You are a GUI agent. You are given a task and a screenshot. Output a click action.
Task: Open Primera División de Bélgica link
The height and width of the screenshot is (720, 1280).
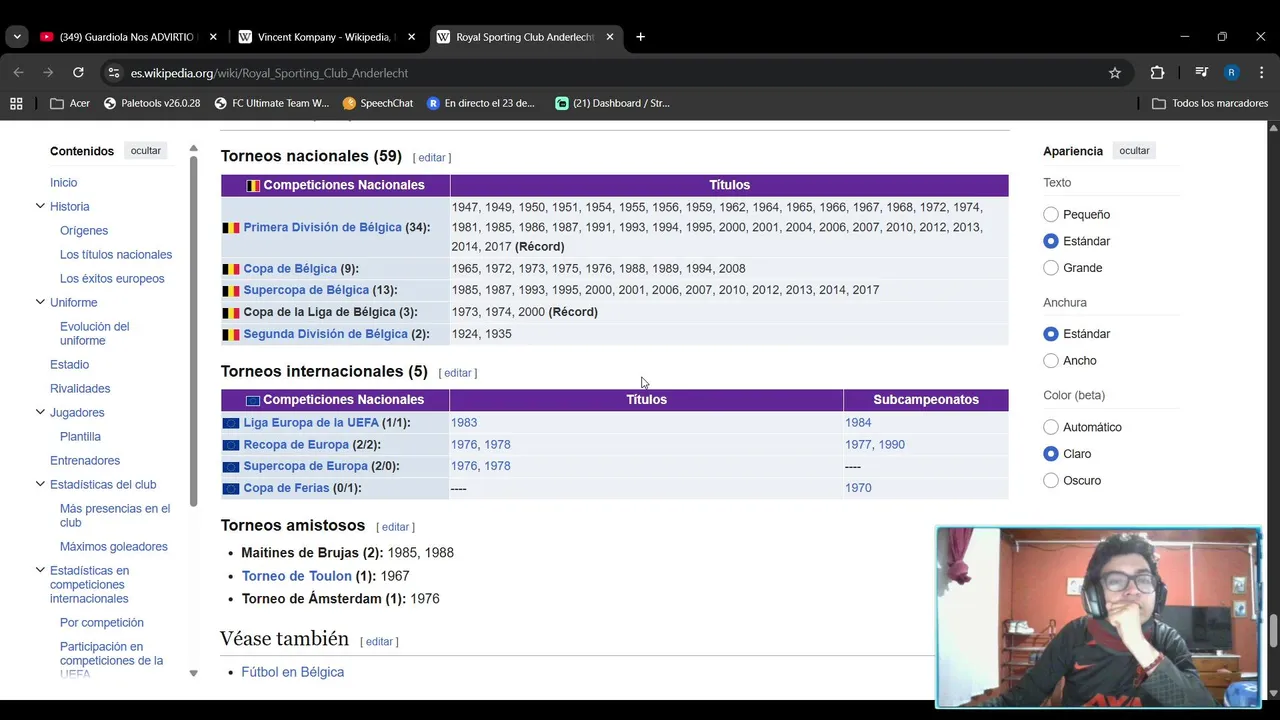tap(322, 228)
